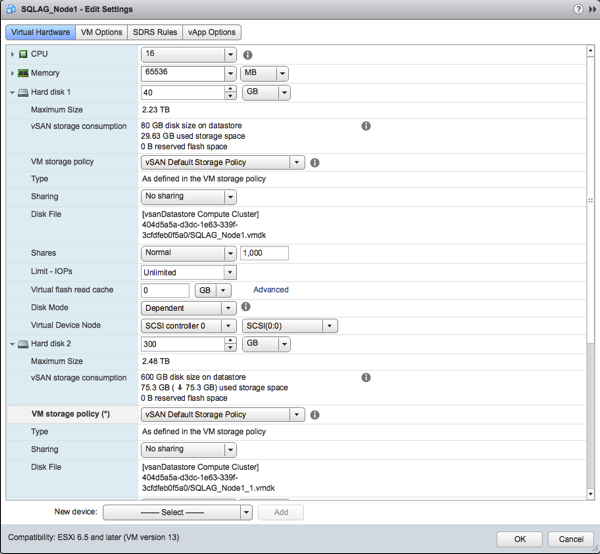Click the Hard disk 1 size stepper arrows
The height and width of the screenshot is (554, 600).
[x=231, y=92]
